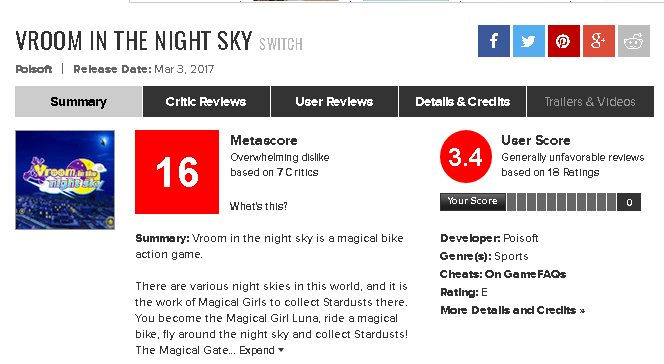Share via the Twitter icon
Screen dimensions: 664x364
529,41
